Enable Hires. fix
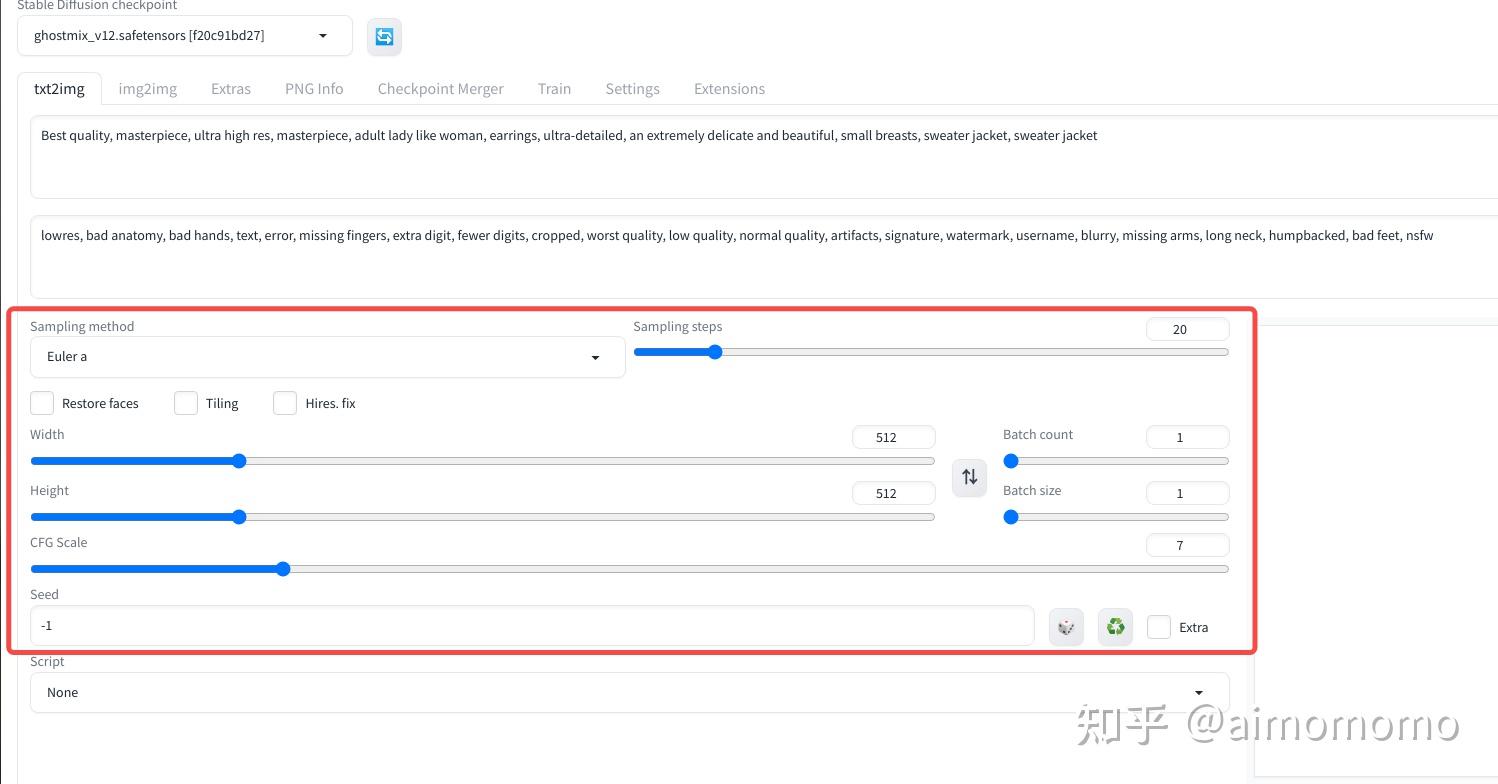 pos(284,402)
